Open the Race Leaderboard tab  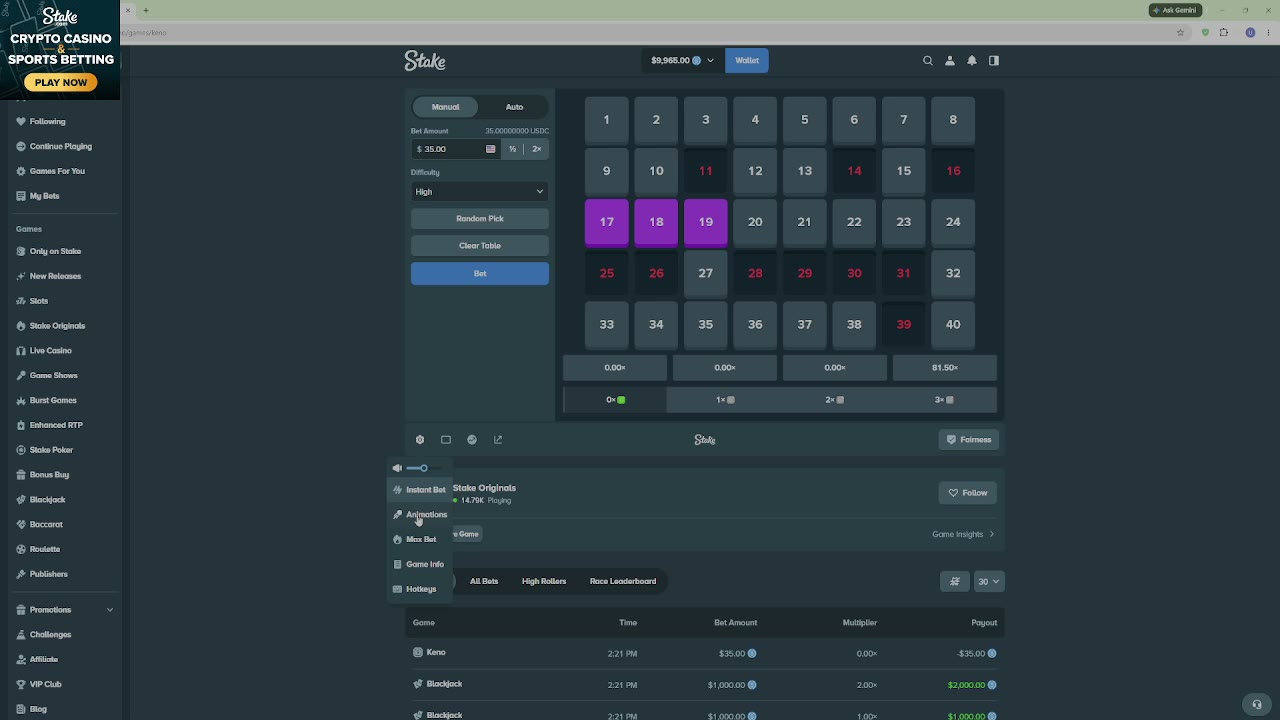point(623,581)
